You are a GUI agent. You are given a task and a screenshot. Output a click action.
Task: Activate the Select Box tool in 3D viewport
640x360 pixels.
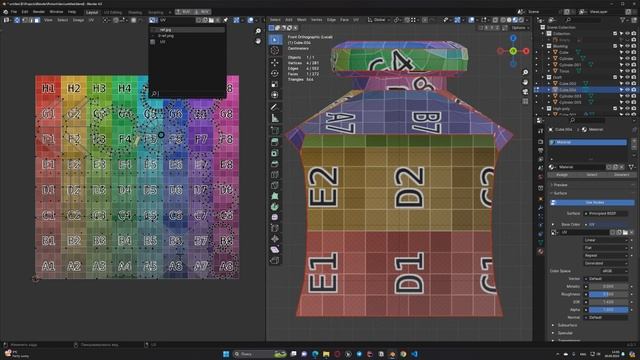click(x=275, y=39)
